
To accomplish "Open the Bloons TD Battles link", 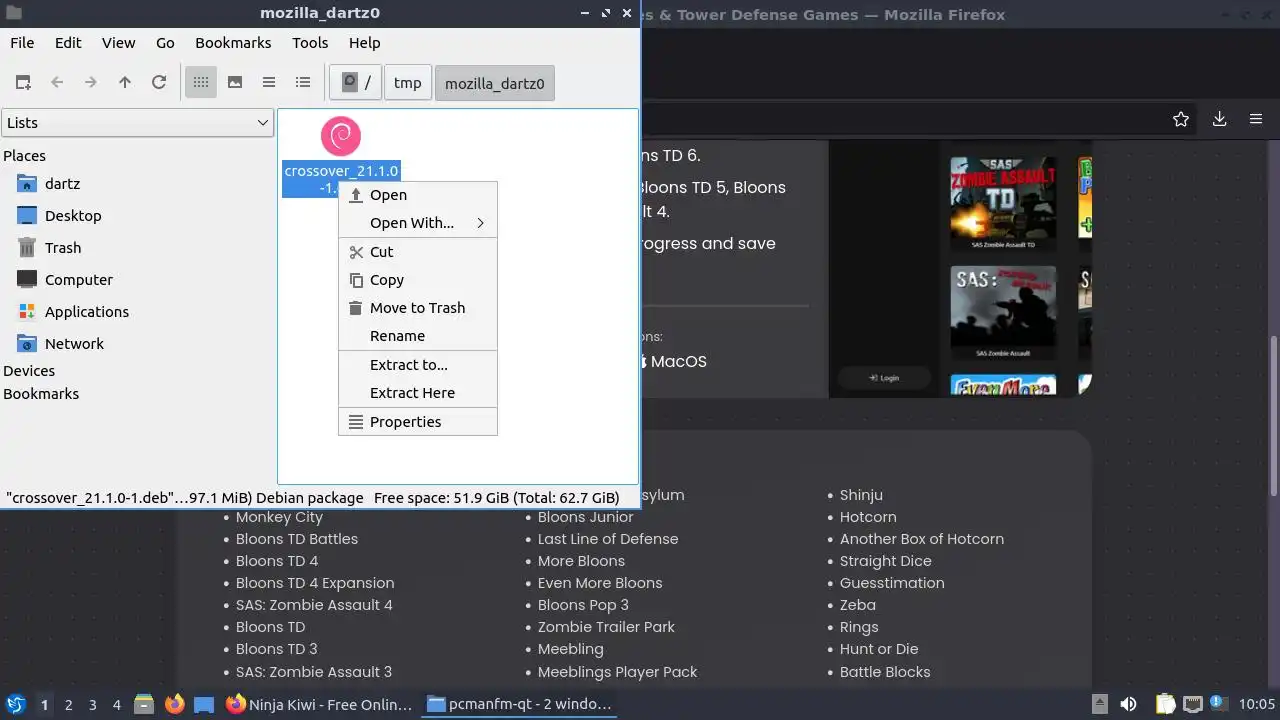I will click(297, 539).
